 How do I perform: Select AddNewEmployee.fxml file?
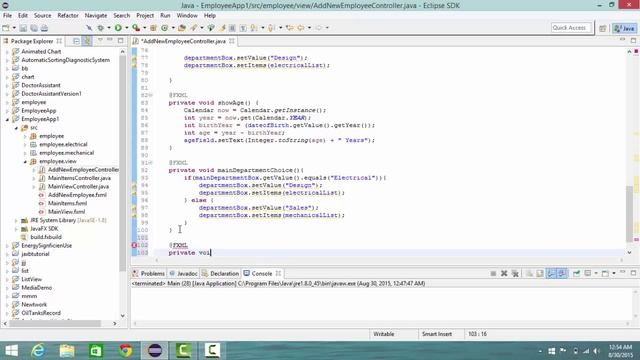click(77, 195)
